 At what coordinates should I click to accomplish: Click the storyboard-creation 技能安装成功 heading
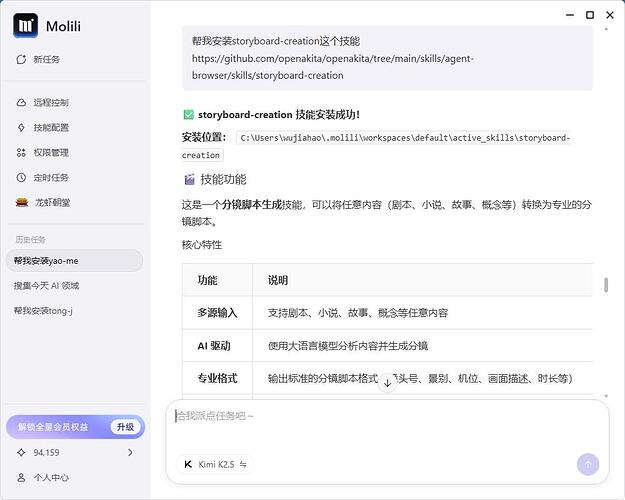coord(279,115)
